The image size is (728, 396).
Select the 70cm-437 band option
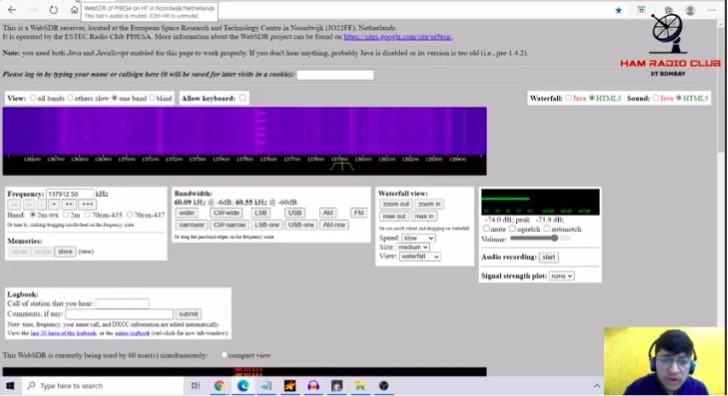point(130,215)
